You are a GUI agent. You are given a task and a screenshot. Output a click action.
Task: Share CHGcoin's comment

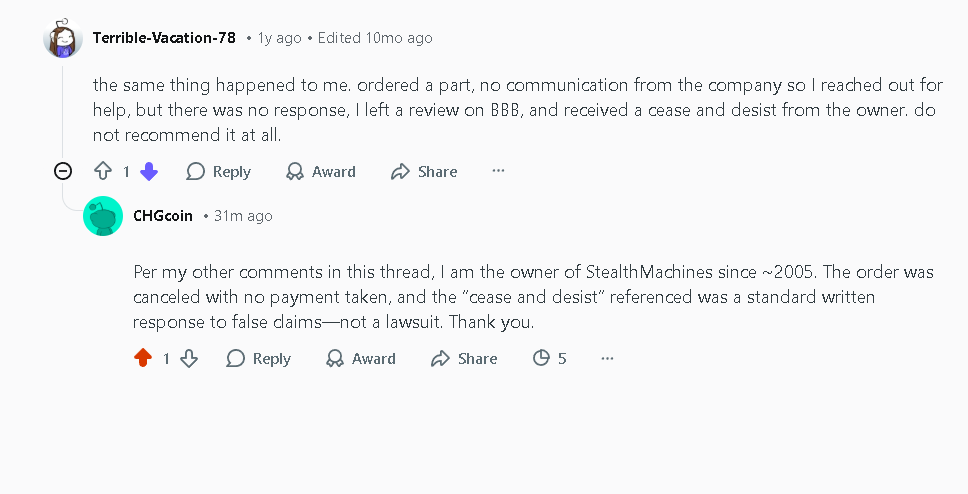(x=464, y=358)
